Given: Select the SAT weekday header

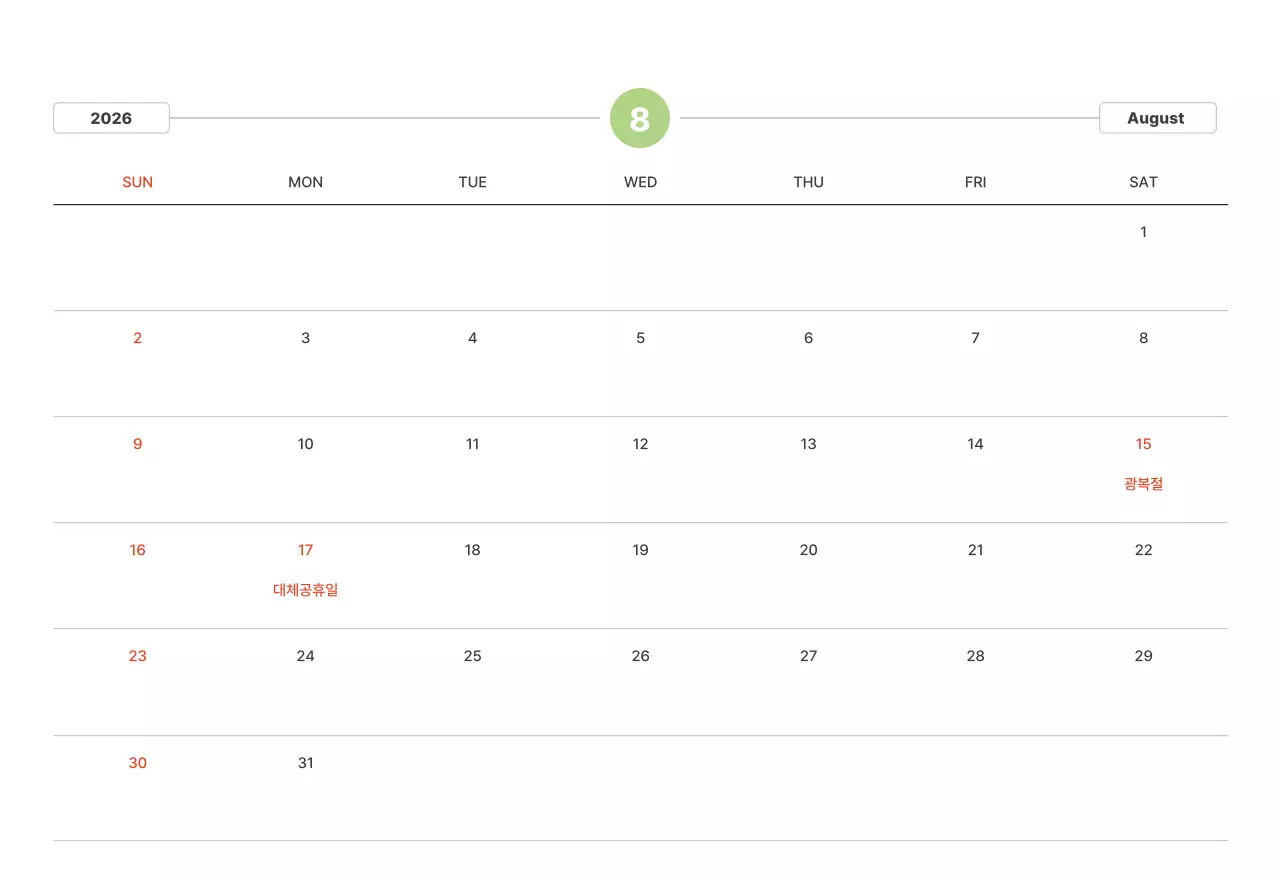Looking at the screenshot, I should pyautogui.click(x=1143, y=182).
